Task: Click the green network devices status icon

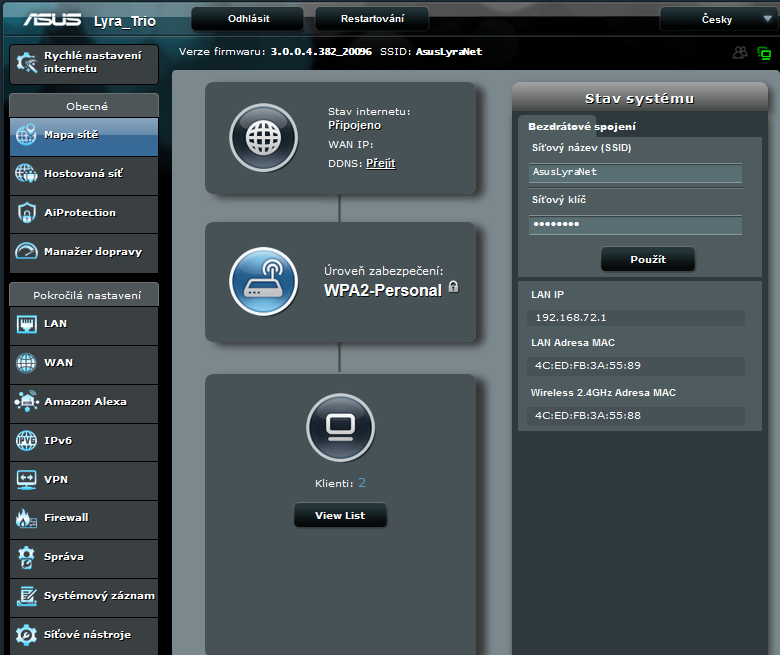Action: (x=764, y=52)
